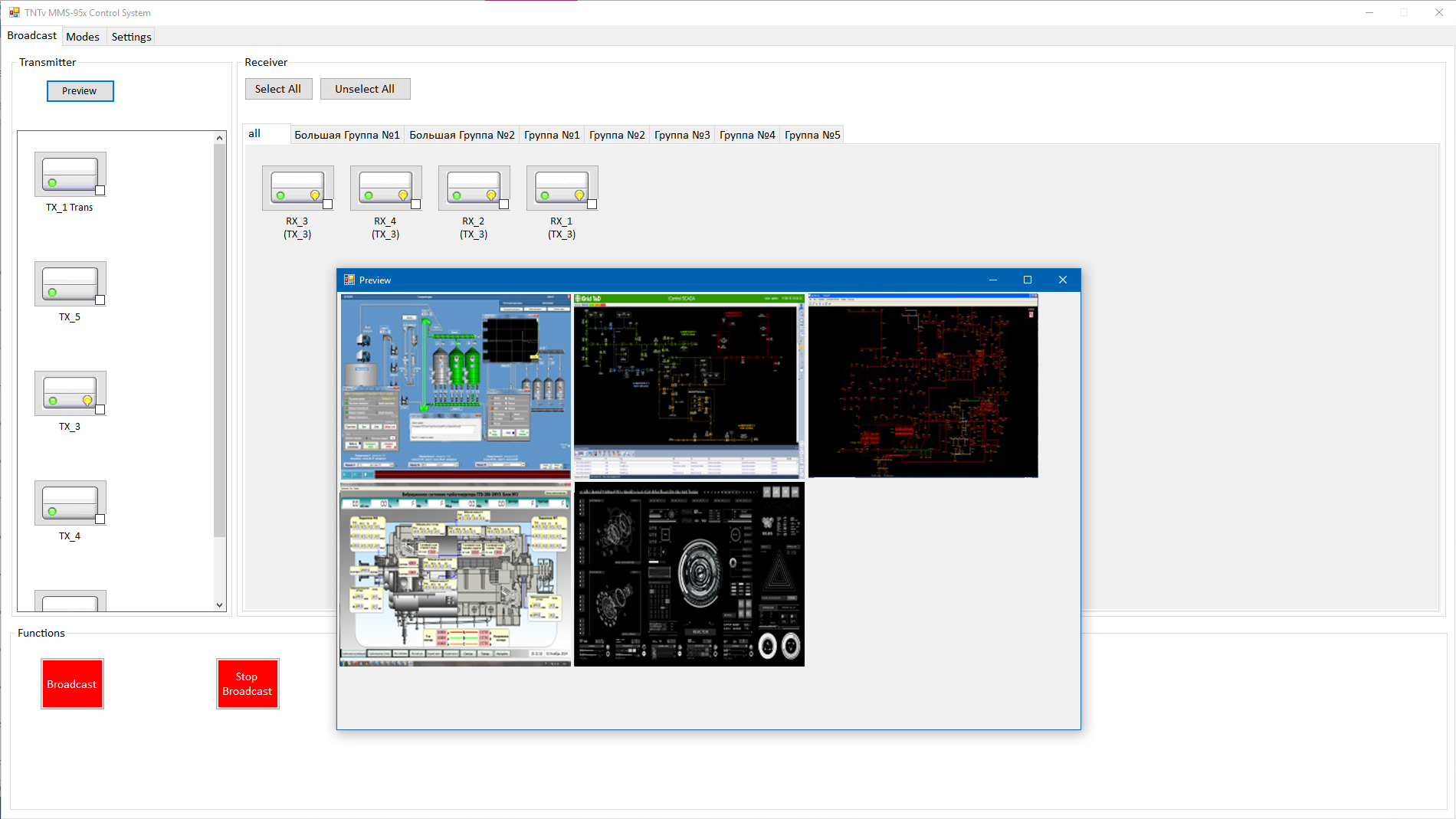Viewport: 1456px width, 819px height.
Task: Click the red Stop Broadcast button
Action: click(x=247, y=684)
